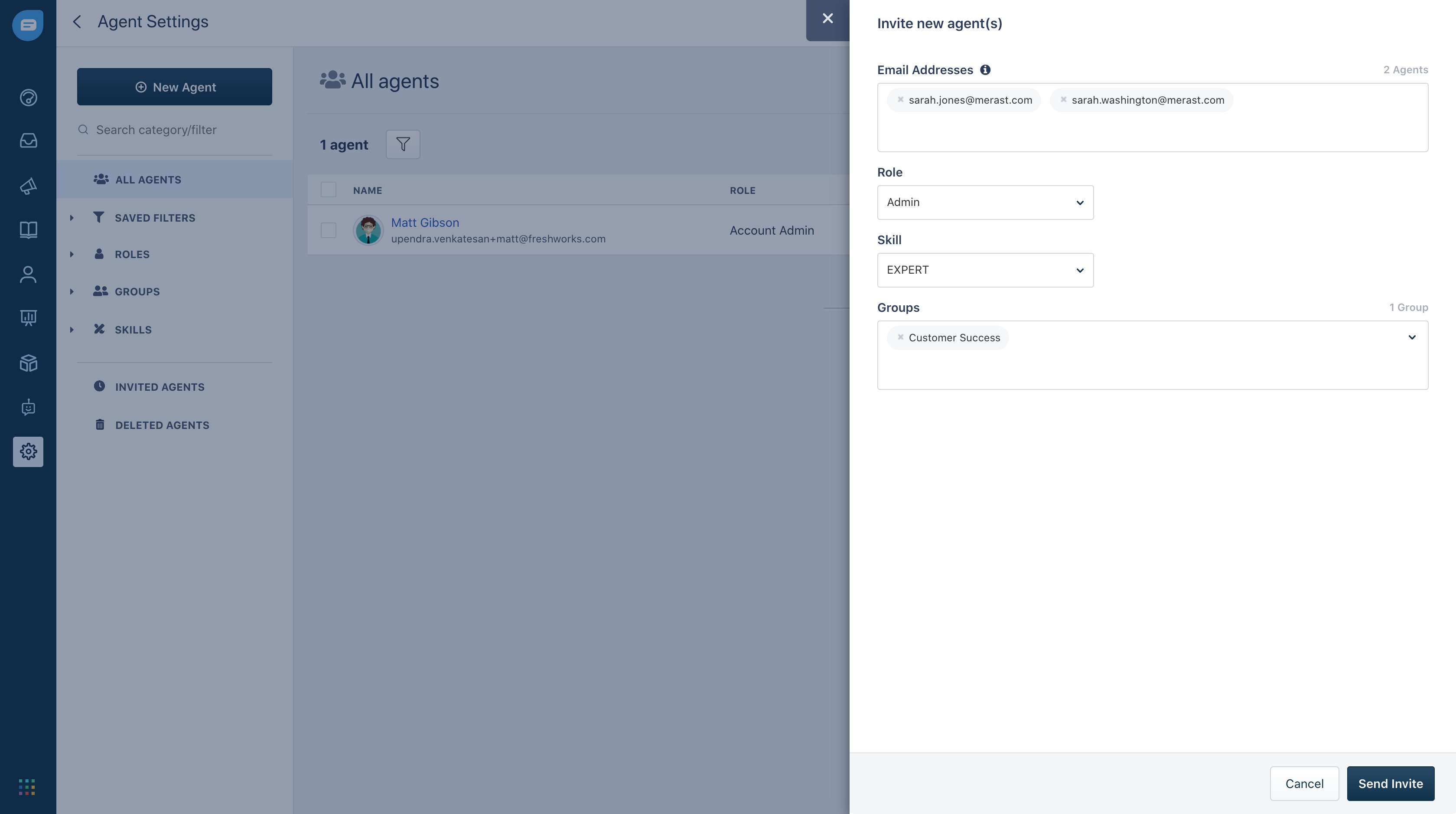
Task: Tick the select-all checkbox in table header
Action: point(329,190)
